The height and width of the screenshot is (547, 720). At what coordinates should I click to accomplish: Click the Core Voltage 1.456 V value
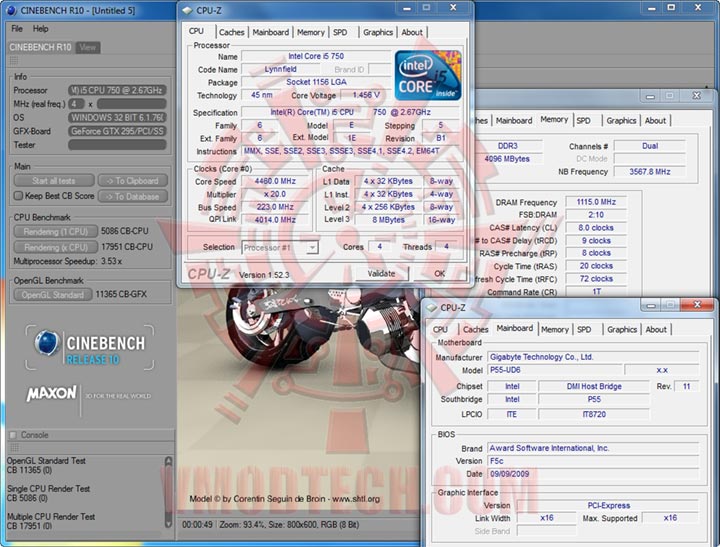coord(366,95)
